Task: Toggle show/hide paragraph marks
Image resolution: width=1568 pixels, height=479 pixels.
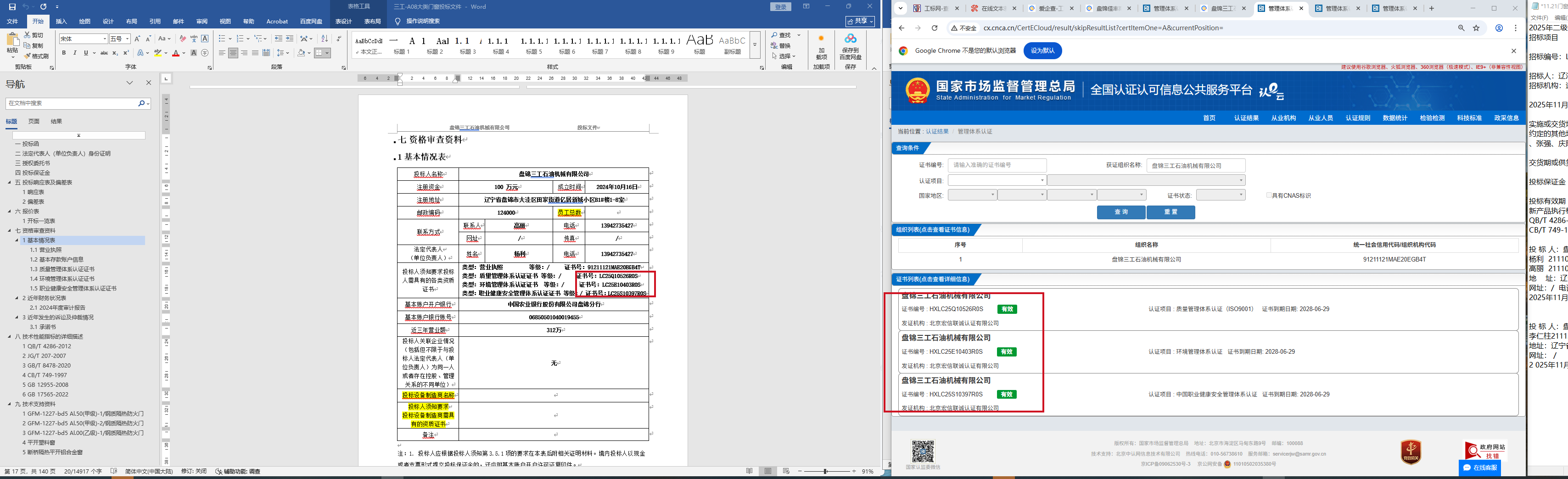Action: (339, 39)
